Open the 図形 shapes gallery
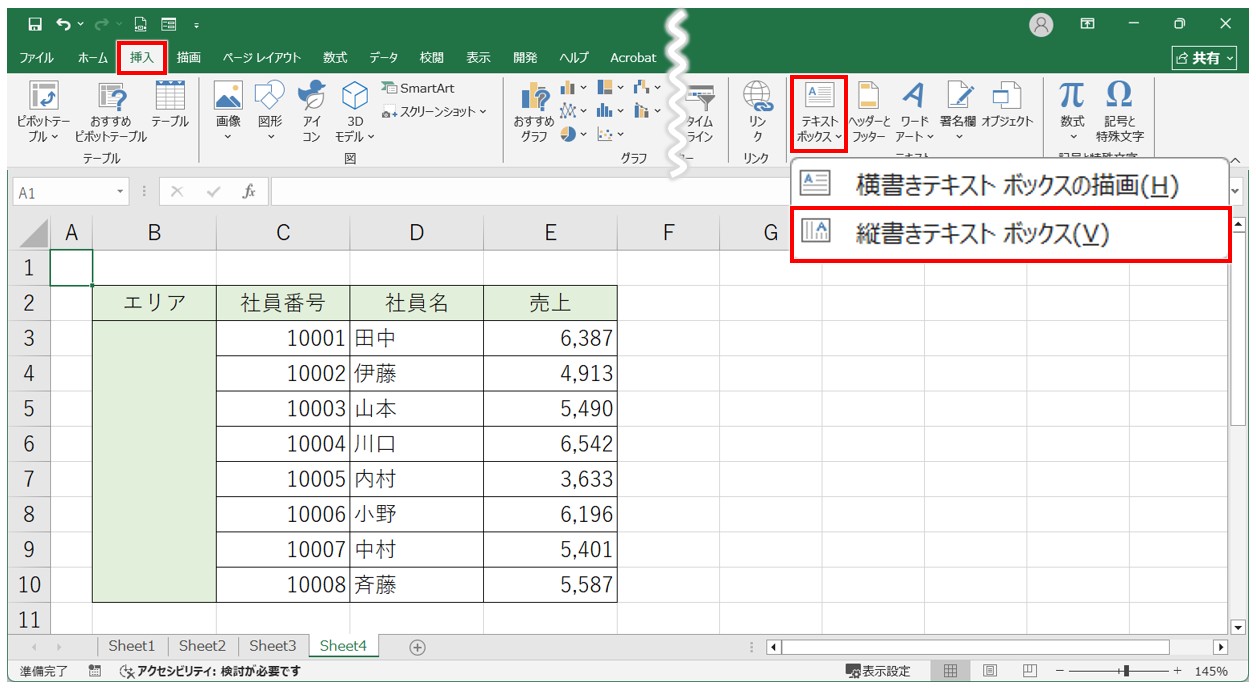Viewport: 1256px width, 690px height. tap(270, 112)
